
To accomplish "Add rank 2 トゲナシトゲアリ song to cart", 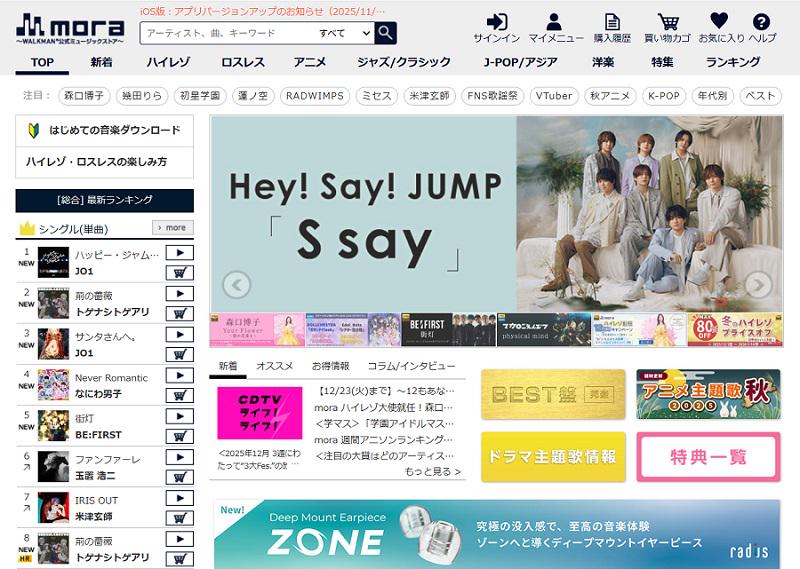I will pos(180,314).
